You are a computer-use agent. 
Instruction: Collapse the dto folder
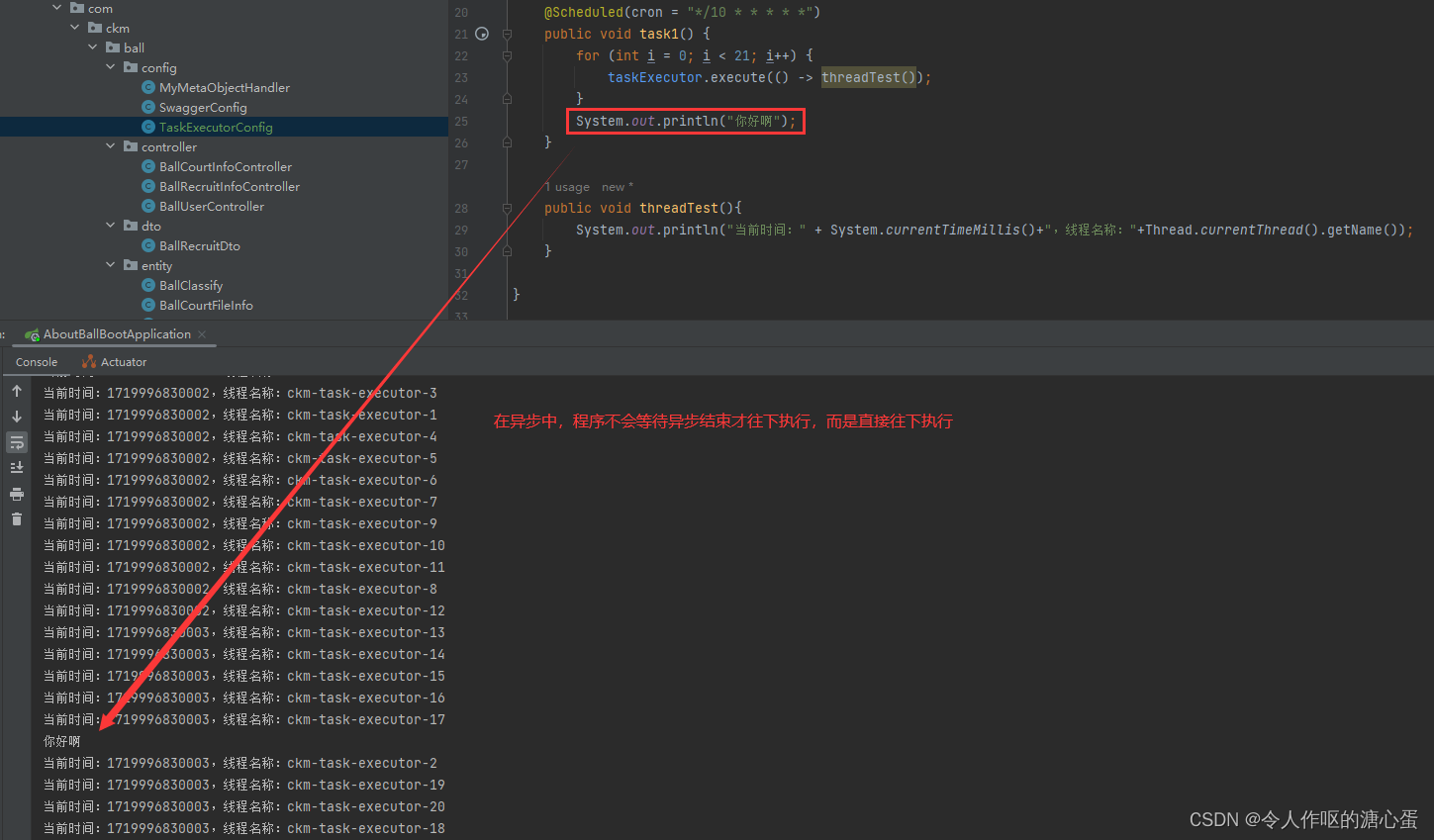click(111, 226)
